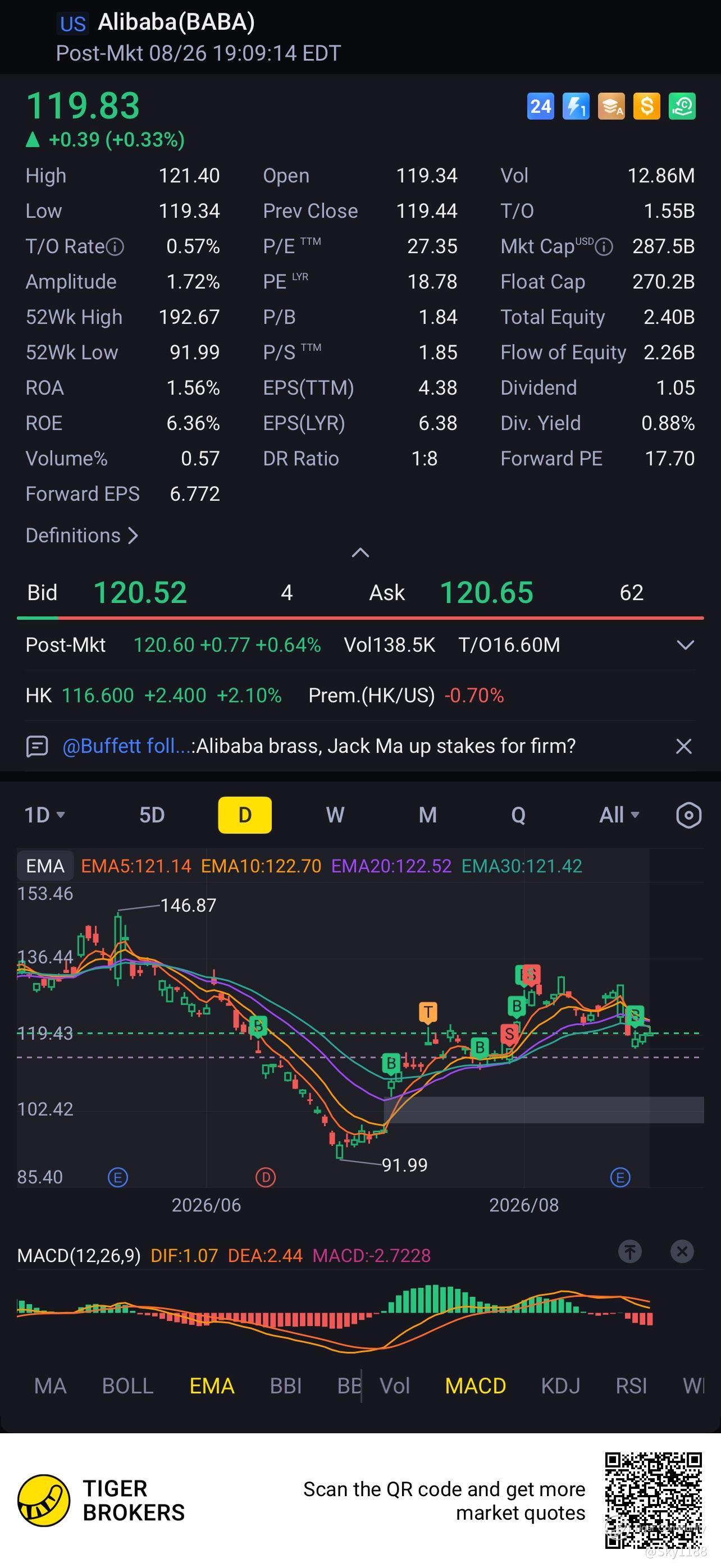This screenshot has height=1568, width=721.
Task: Open the chart settings hexagon icon
Action: coord(689,815)
